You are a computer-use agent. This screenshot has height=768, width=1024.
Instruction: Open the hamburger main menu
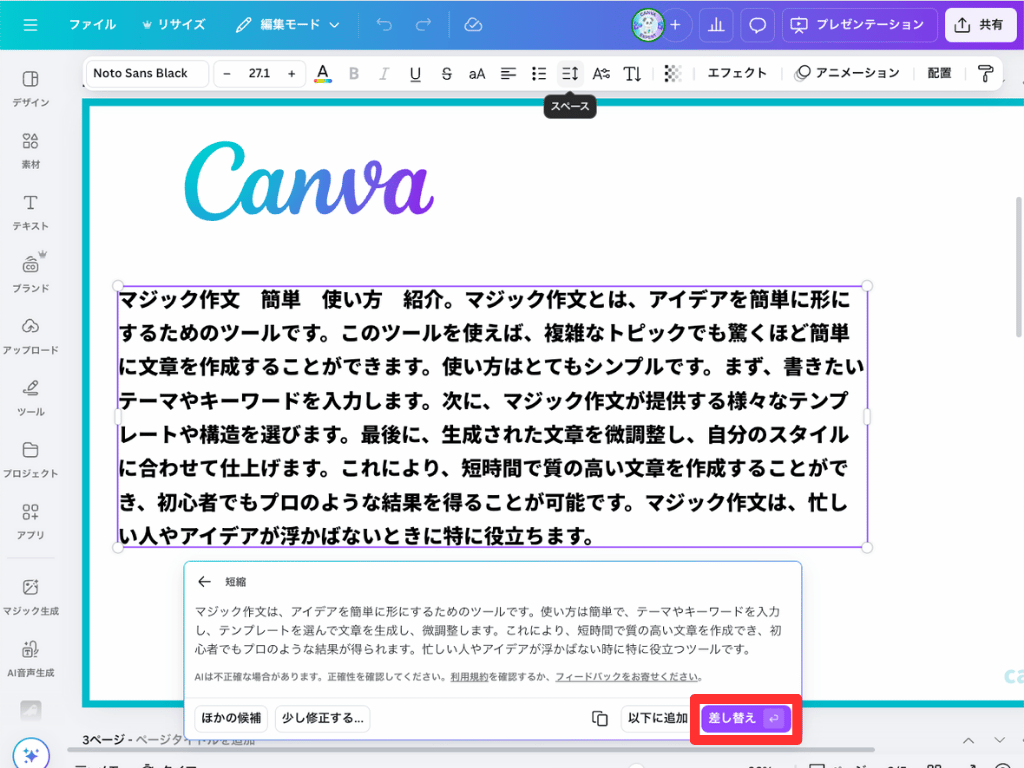[x=30, y=25]
